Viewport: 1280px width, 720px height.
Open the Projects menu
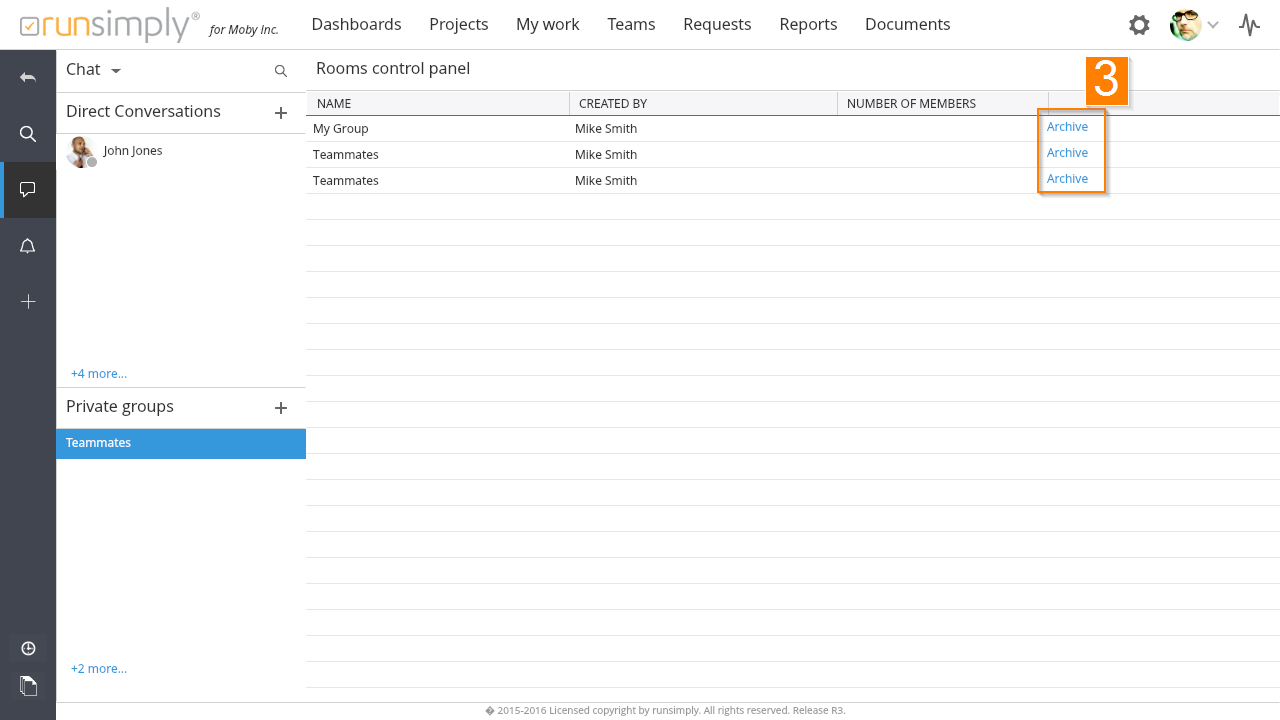point(458,24)
